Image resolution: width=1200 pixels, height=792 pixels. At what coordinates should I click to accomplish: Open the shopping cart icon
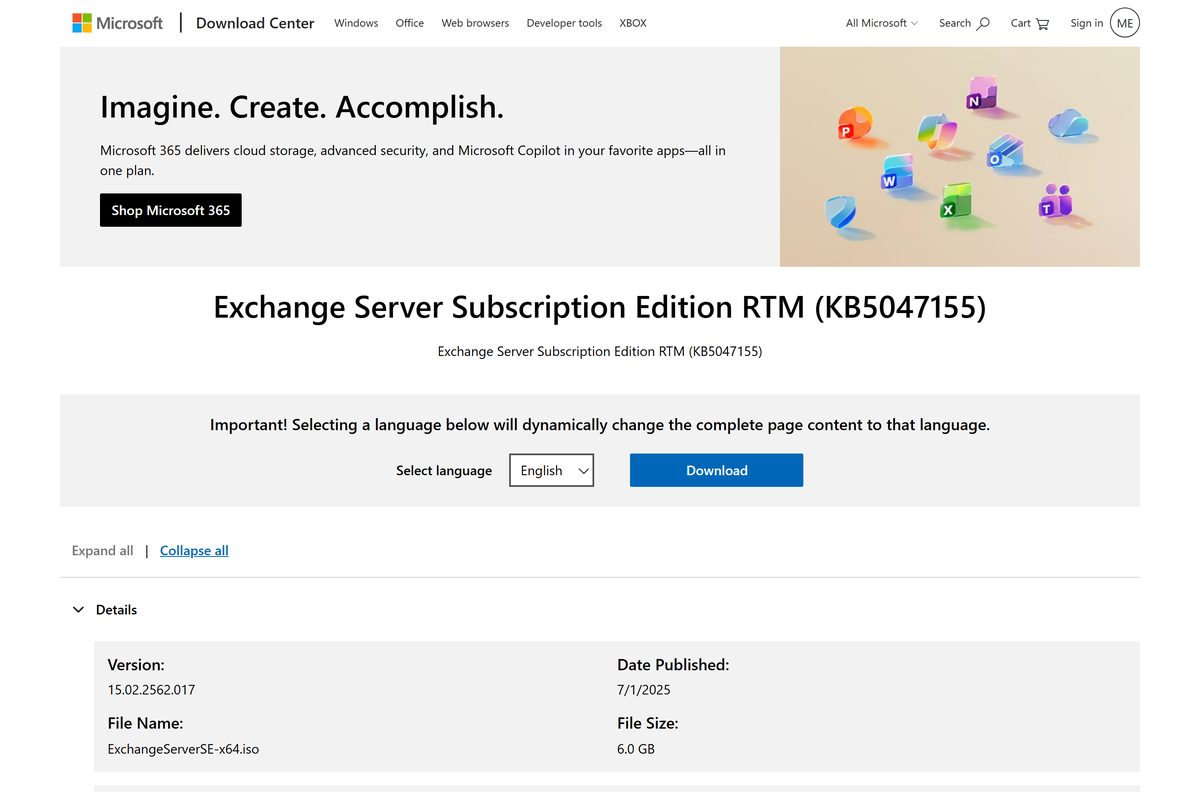tap(1043, 23)
